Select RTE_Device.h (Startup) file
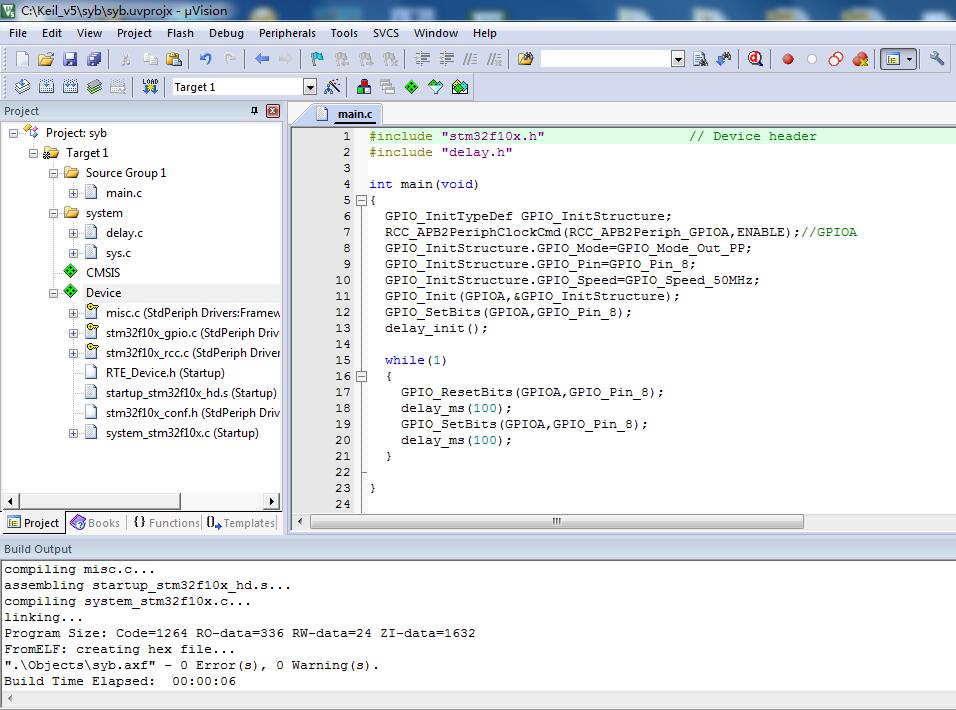 (165, 373)
